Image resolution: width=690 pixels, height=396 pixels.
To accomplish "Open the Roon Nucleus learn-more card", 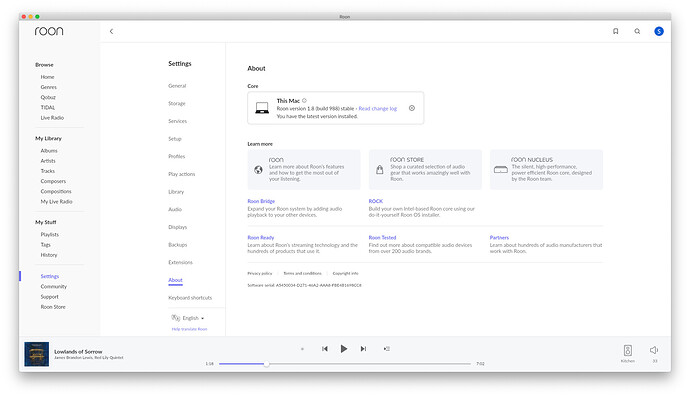I will pyautogui.click(x=546, y=169).
